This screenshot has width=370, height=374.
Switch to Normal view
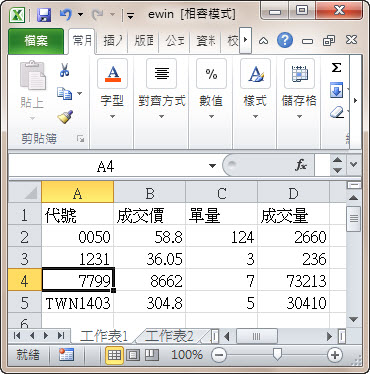point(114,355)
